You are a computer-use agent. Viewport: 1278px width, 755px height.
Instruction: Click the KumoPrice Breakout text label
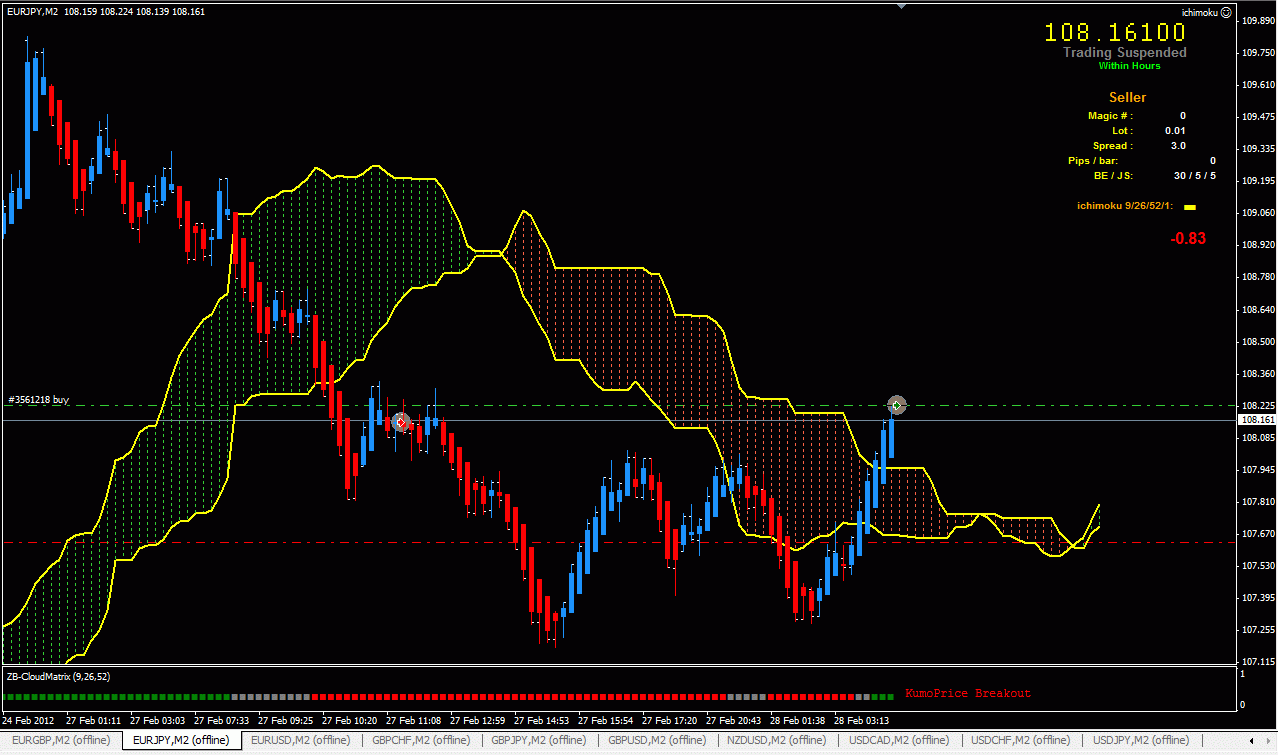pyautogui.click(x=967, y=693)
